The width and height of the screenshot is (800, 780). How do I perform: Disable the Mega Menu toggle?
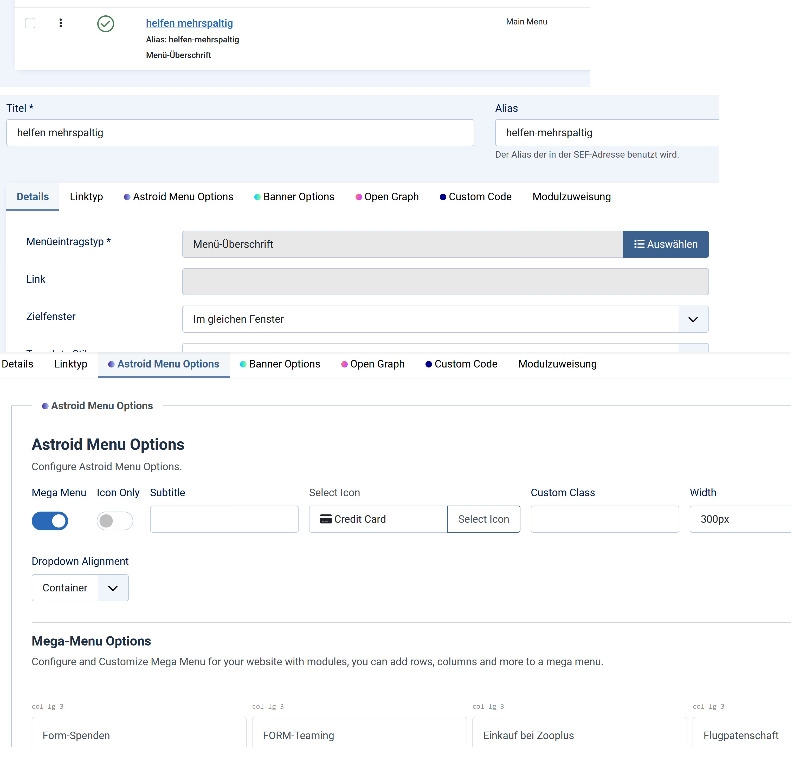[x=50, y=520]
